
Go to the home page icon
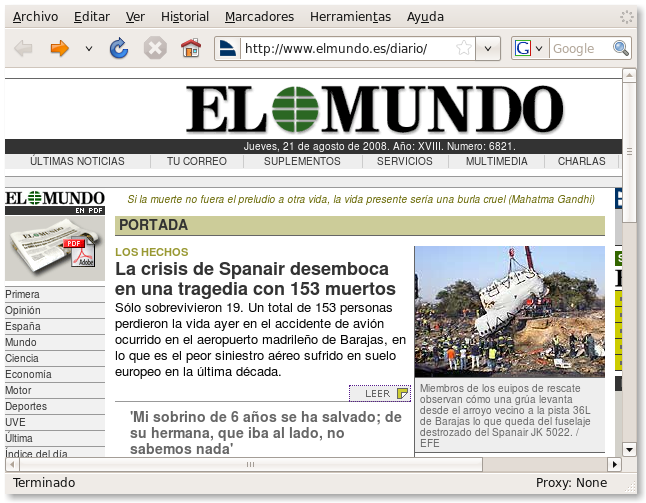click(191, 48)
